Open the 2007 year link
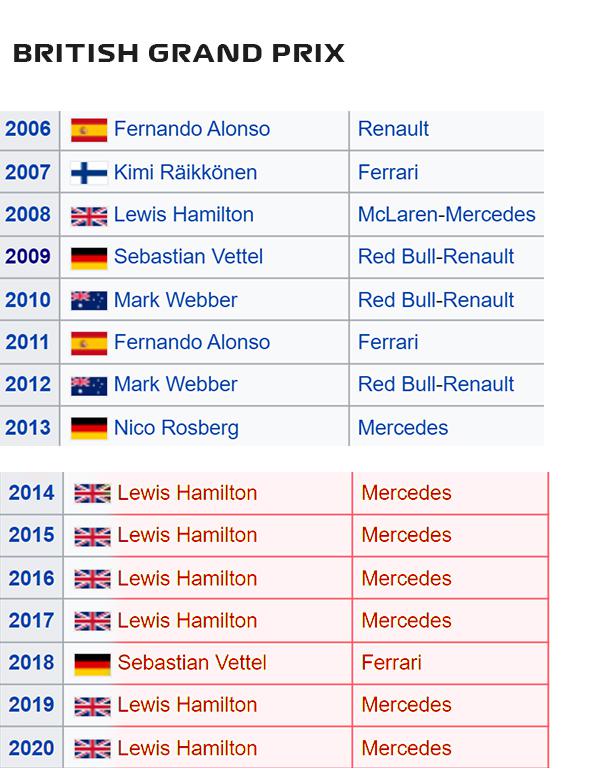Viewport: 600px width, 776px height. point(28,172)
